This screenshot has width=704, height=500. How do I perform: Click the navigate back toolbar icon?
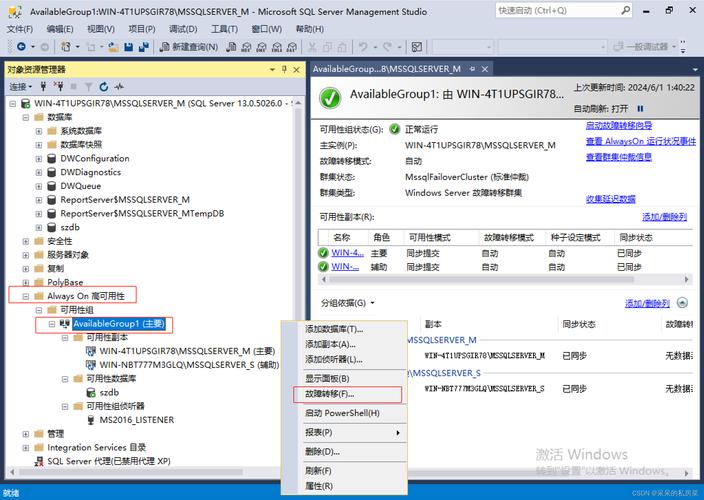(21, 46)
